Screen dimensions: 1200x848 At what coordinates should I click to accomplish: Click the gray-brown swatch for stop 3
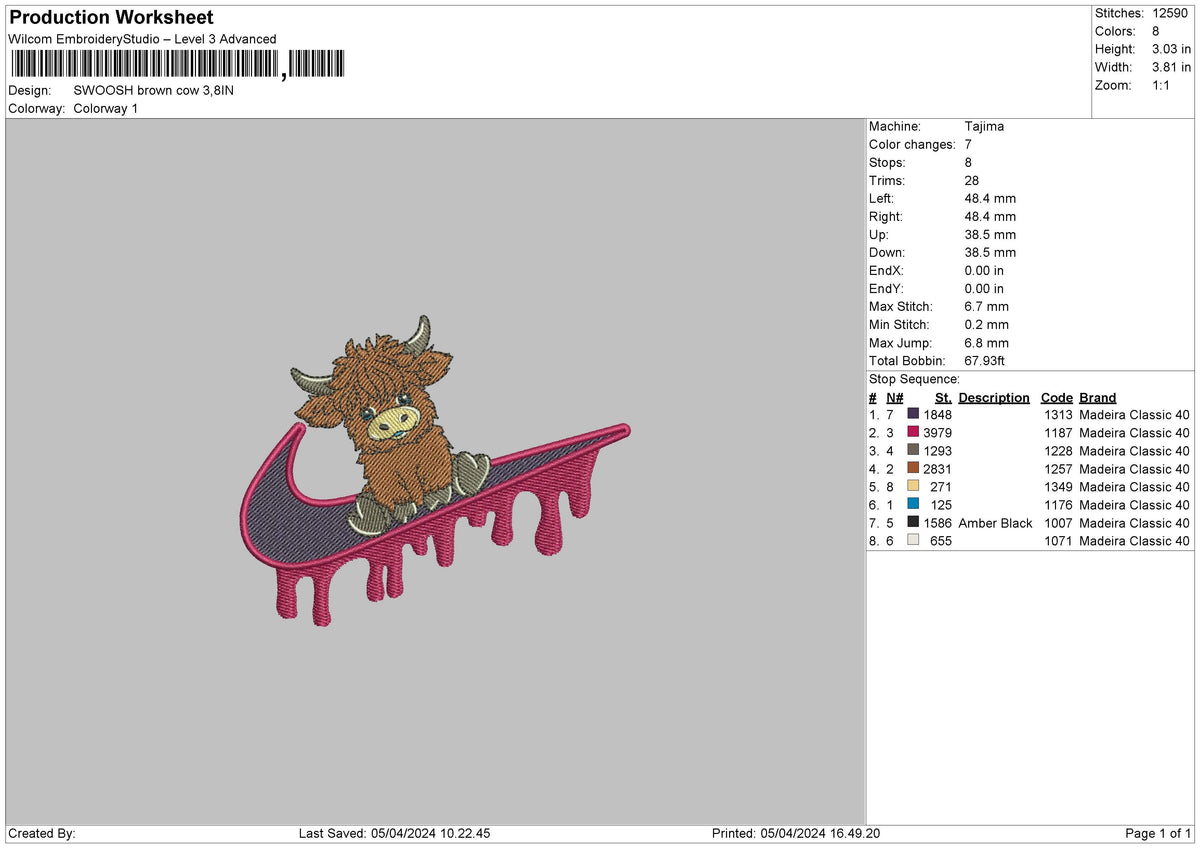pyautogui.click(x=913, y=451)
